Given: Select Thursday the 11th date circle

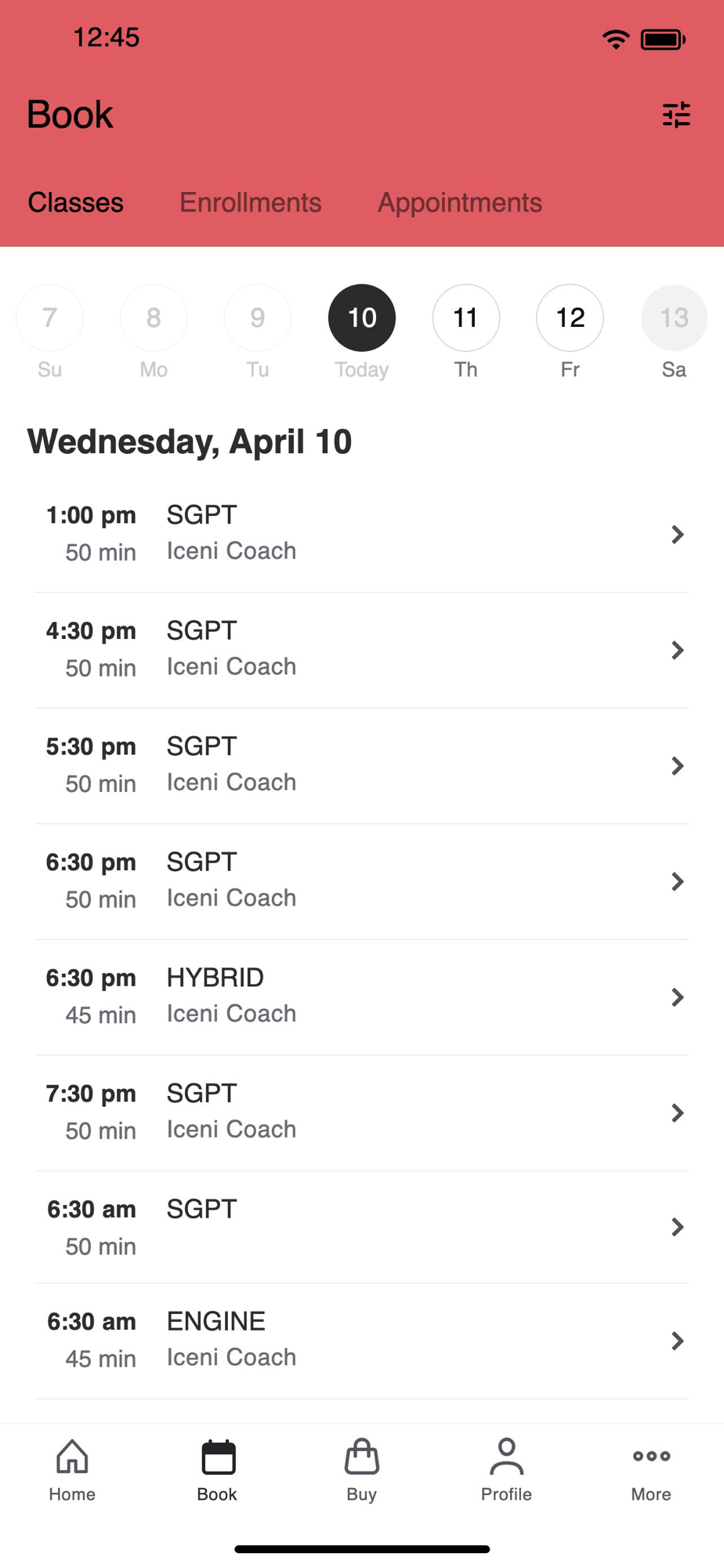Looking at the screenshot, I should tap(465, 318).
